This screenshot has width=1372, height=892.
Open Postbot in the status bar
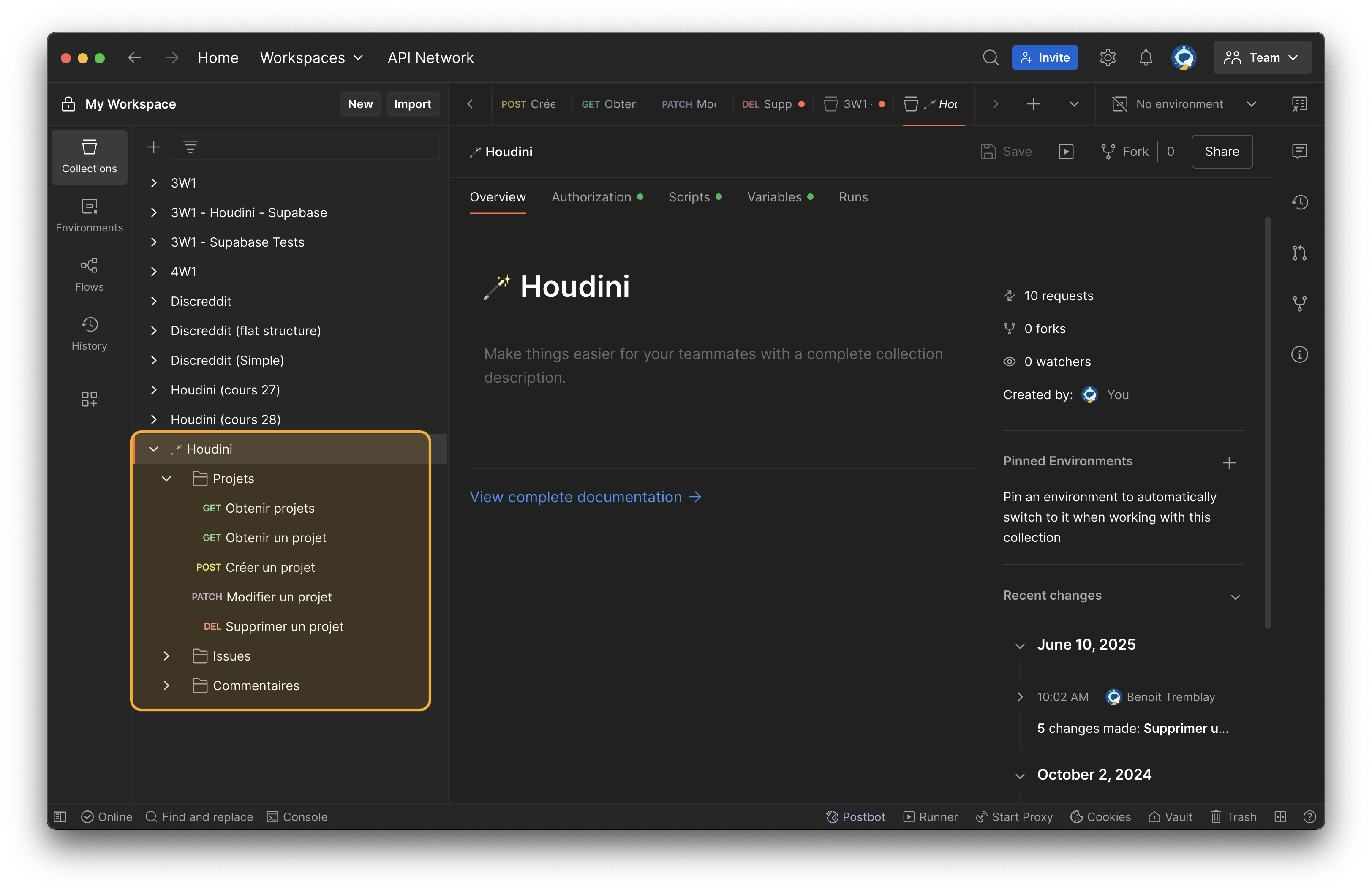[x=855, y=816]
